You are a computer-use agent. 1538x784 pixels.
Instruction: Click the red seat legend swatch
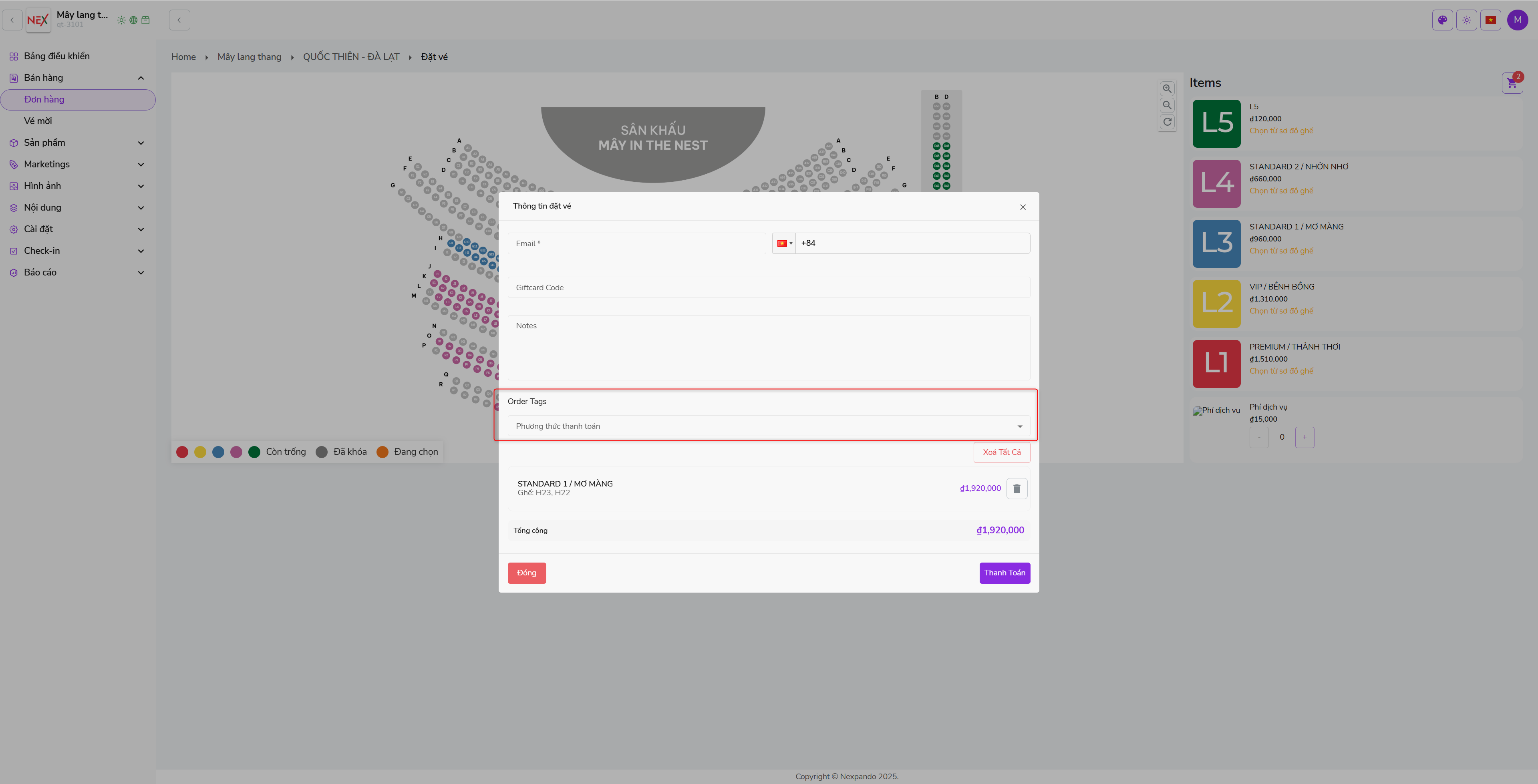pos(182,452)
